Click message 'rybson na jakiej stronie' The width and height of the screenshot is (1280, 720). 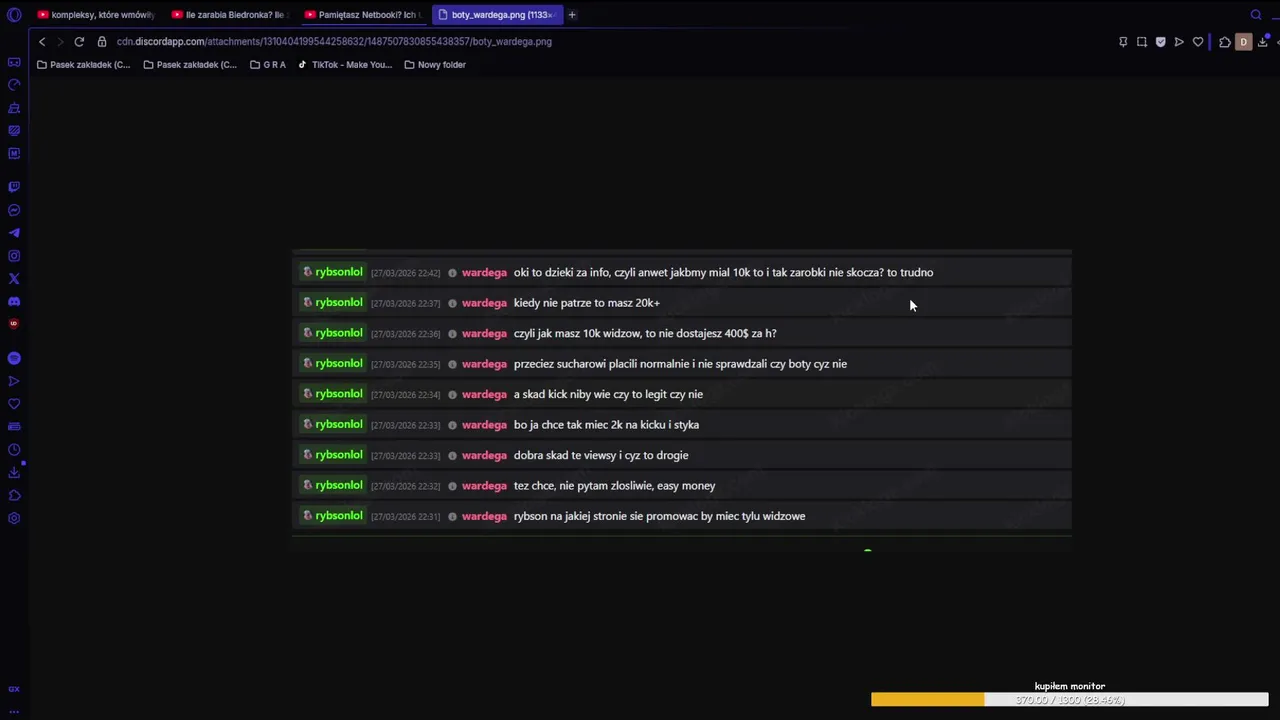(x=659, y=516)
